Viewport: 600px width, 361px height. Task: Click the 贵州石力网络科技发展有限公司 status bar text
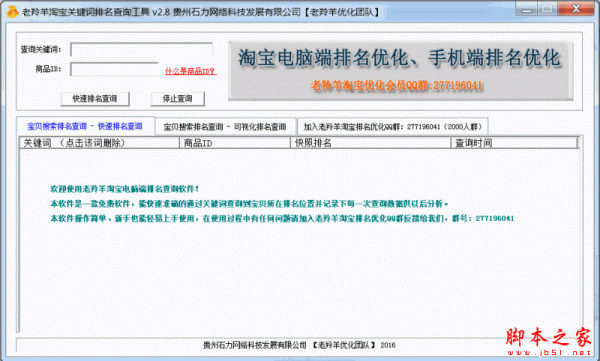point(299,345)
